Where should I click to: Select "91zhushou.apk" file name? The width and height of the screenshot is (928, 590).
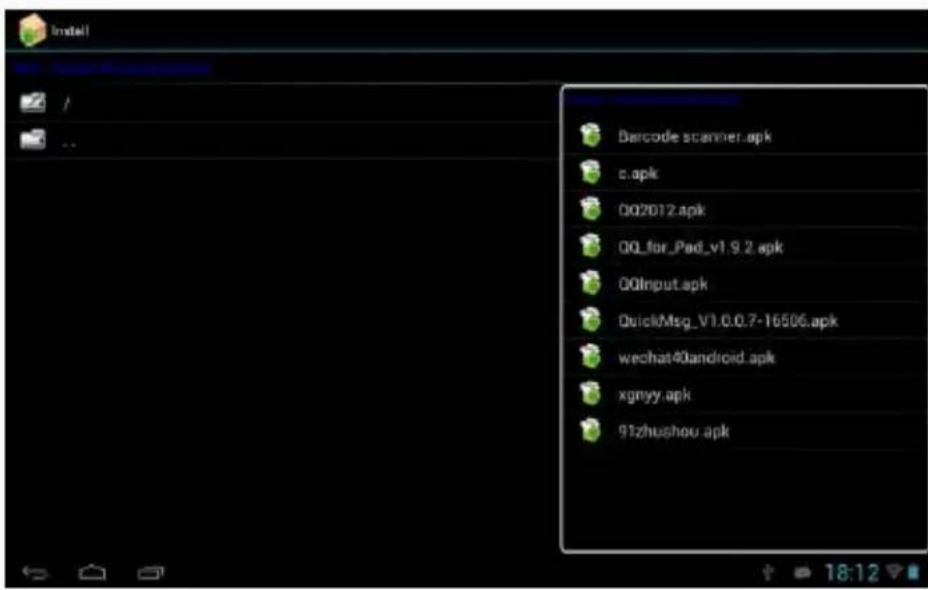pos(674,431)
